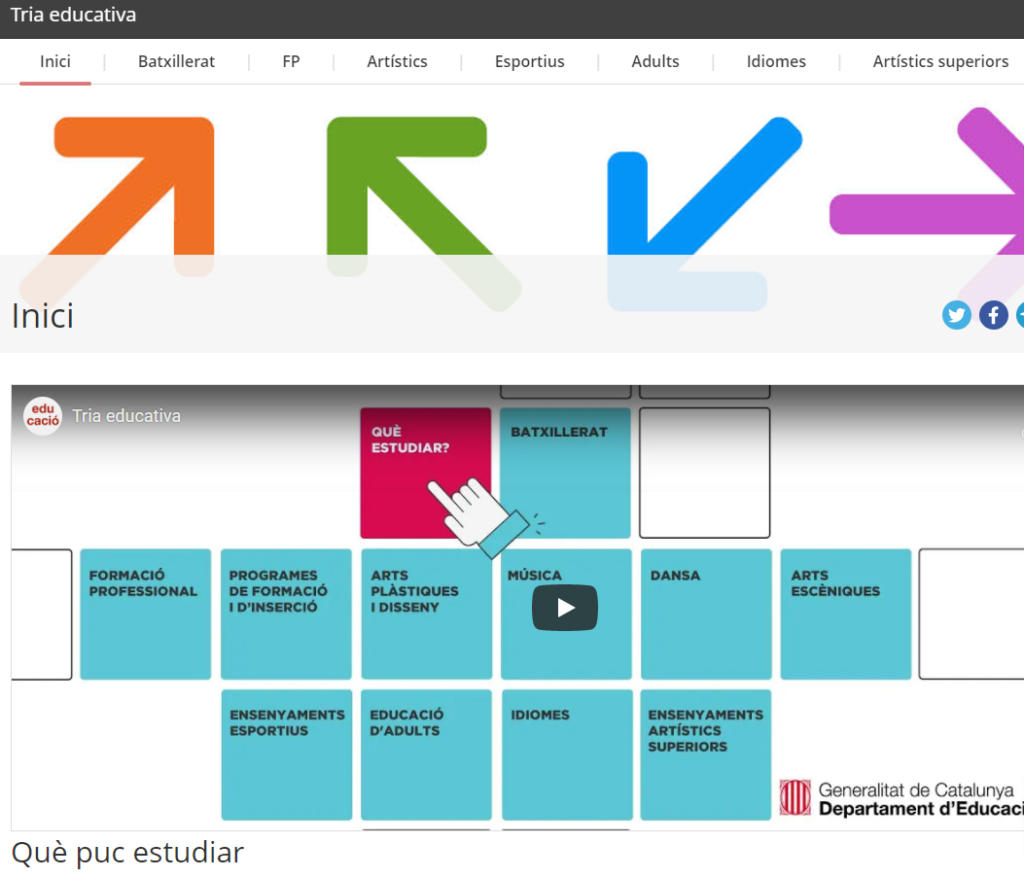Play the Tria educativa video

pyautogui.click(x=565, y=608)
